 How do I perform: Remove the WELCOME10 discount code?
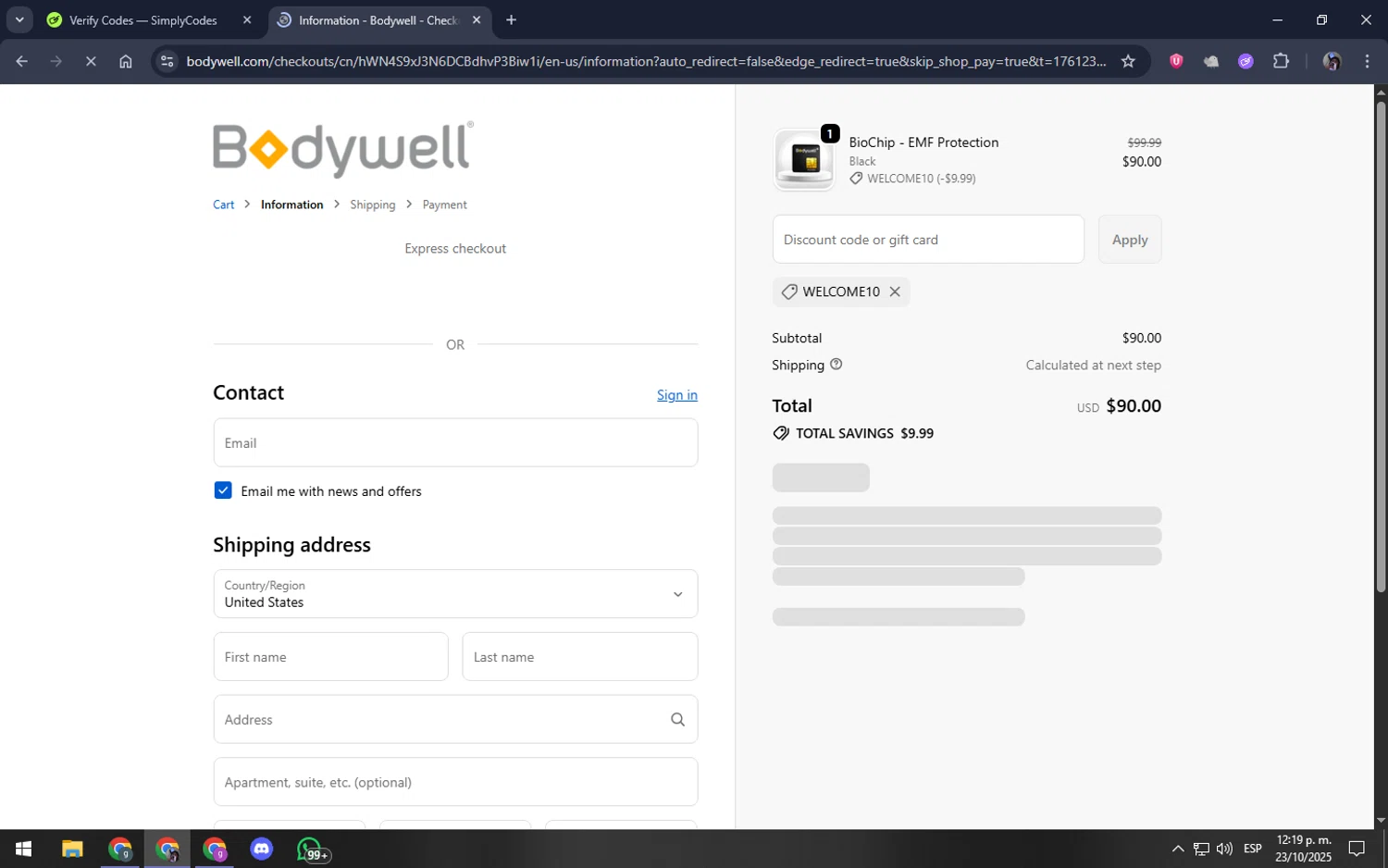(x=895, y=291)
